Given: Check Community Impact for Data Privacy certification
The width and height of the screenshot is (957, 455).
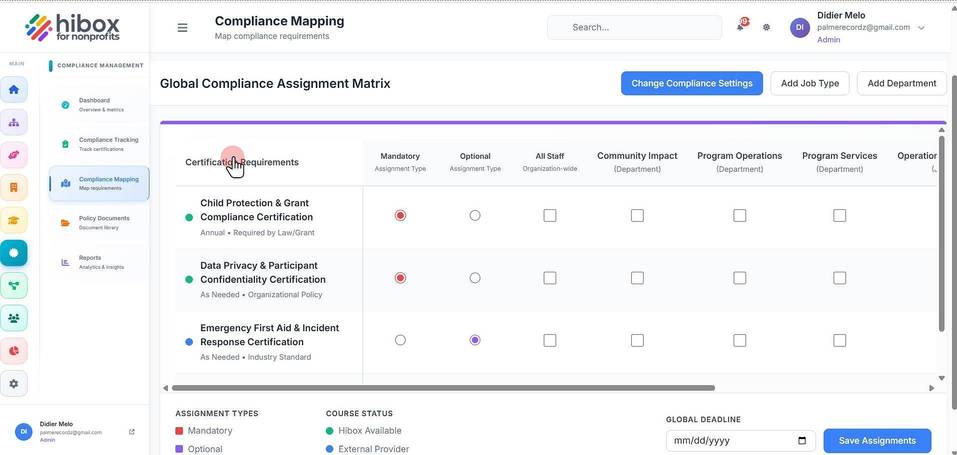Looking at the screenshot, I should pos(637,278).
